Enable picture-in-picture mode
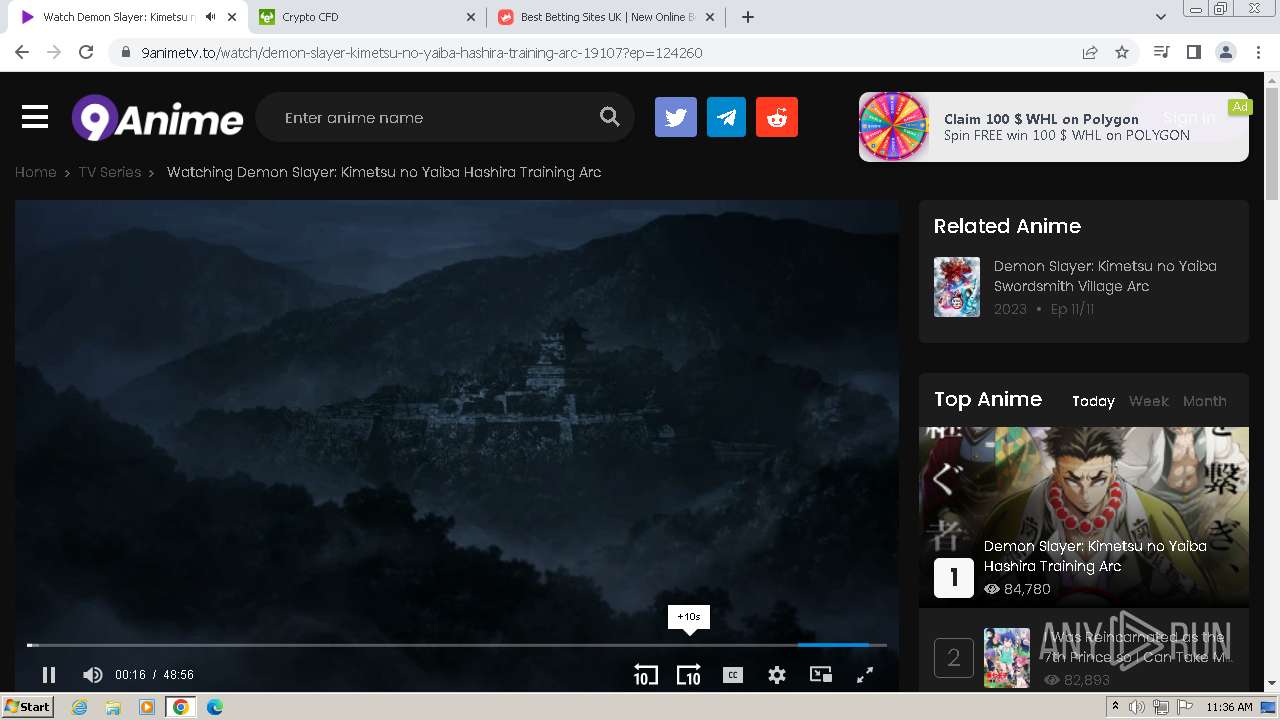 (821, 675)
